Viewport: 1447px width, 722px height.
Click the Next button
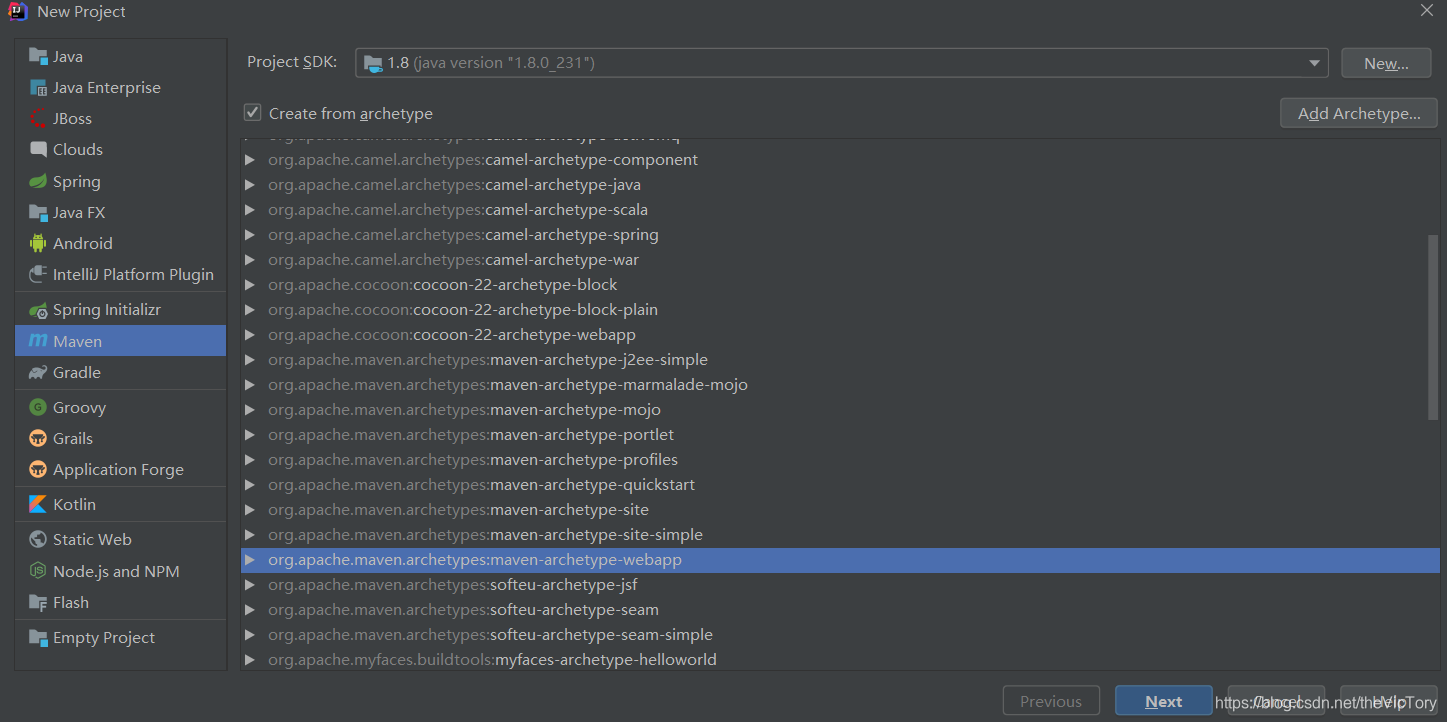tap(1164, 701)
